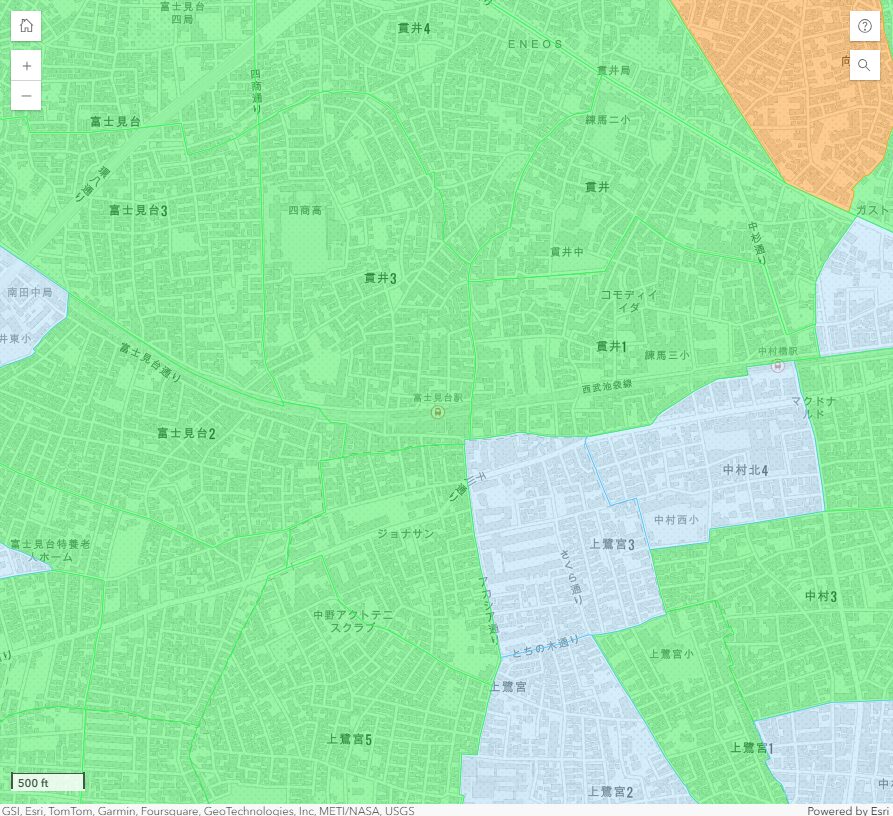Viewport: 893px width, 816px height.
Task: Zoom in with the plus button
Action: pyautogui.click(x=26, y=65)
